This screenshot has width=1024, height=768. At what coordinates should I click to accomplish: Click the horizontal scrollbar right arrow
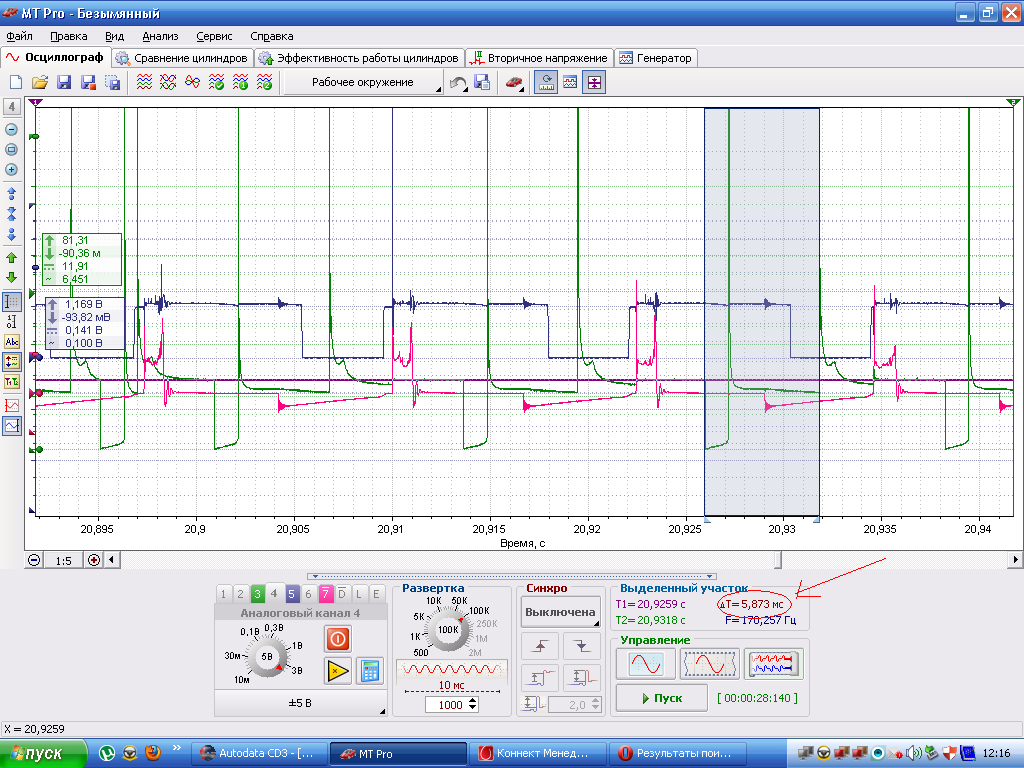coord(1015,560)
